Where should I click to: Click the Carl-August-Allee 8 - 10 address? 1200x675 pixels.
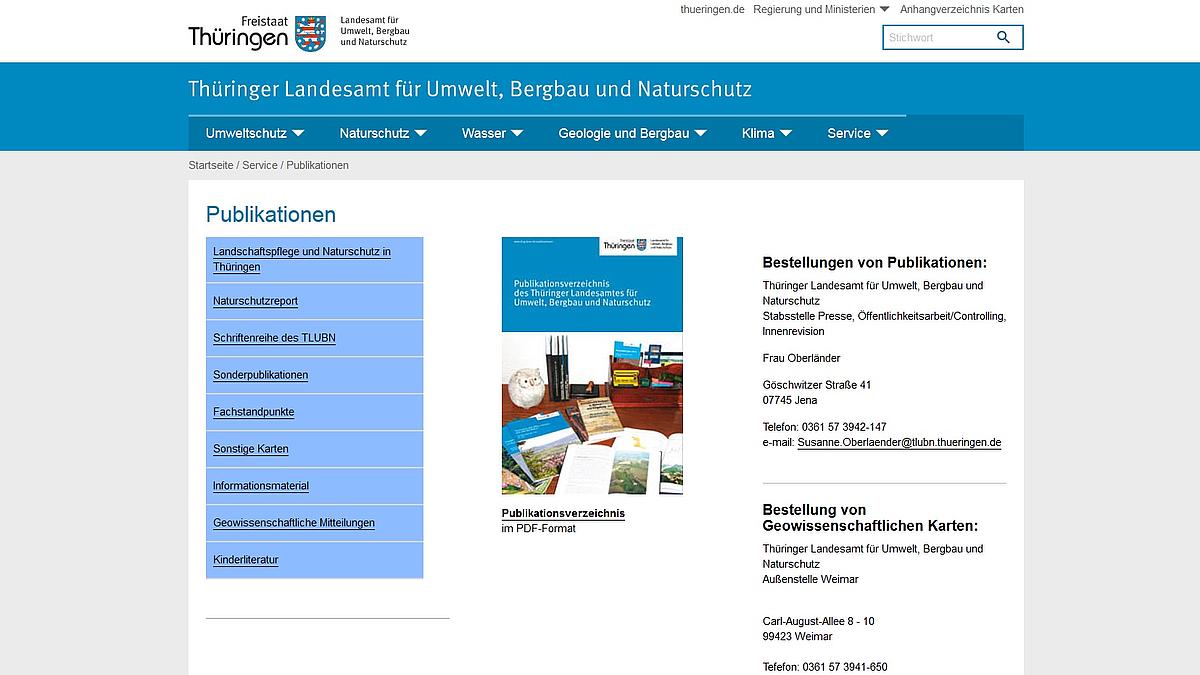(x=818, y=621)
